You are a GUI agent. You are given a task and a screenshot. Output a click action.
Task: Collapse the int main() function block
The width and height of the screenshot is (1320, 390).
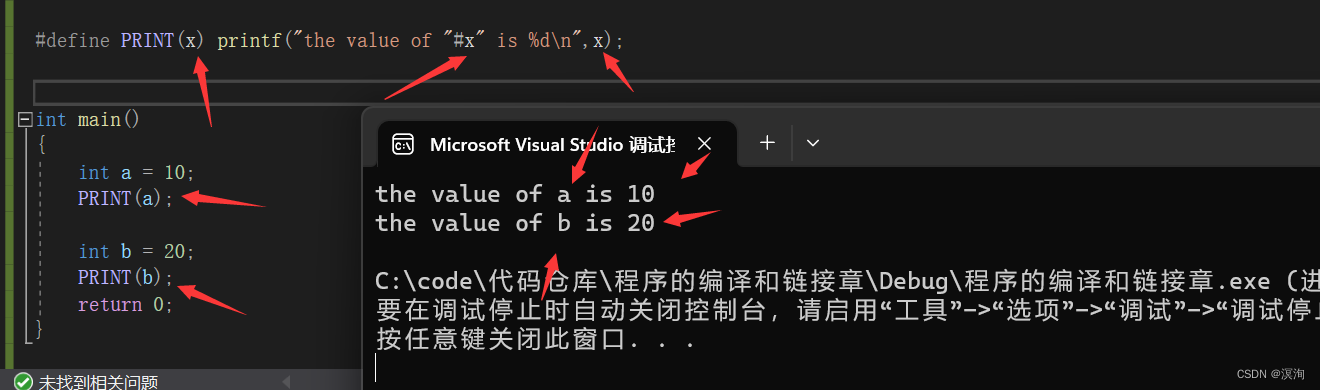tap(25, 120)
